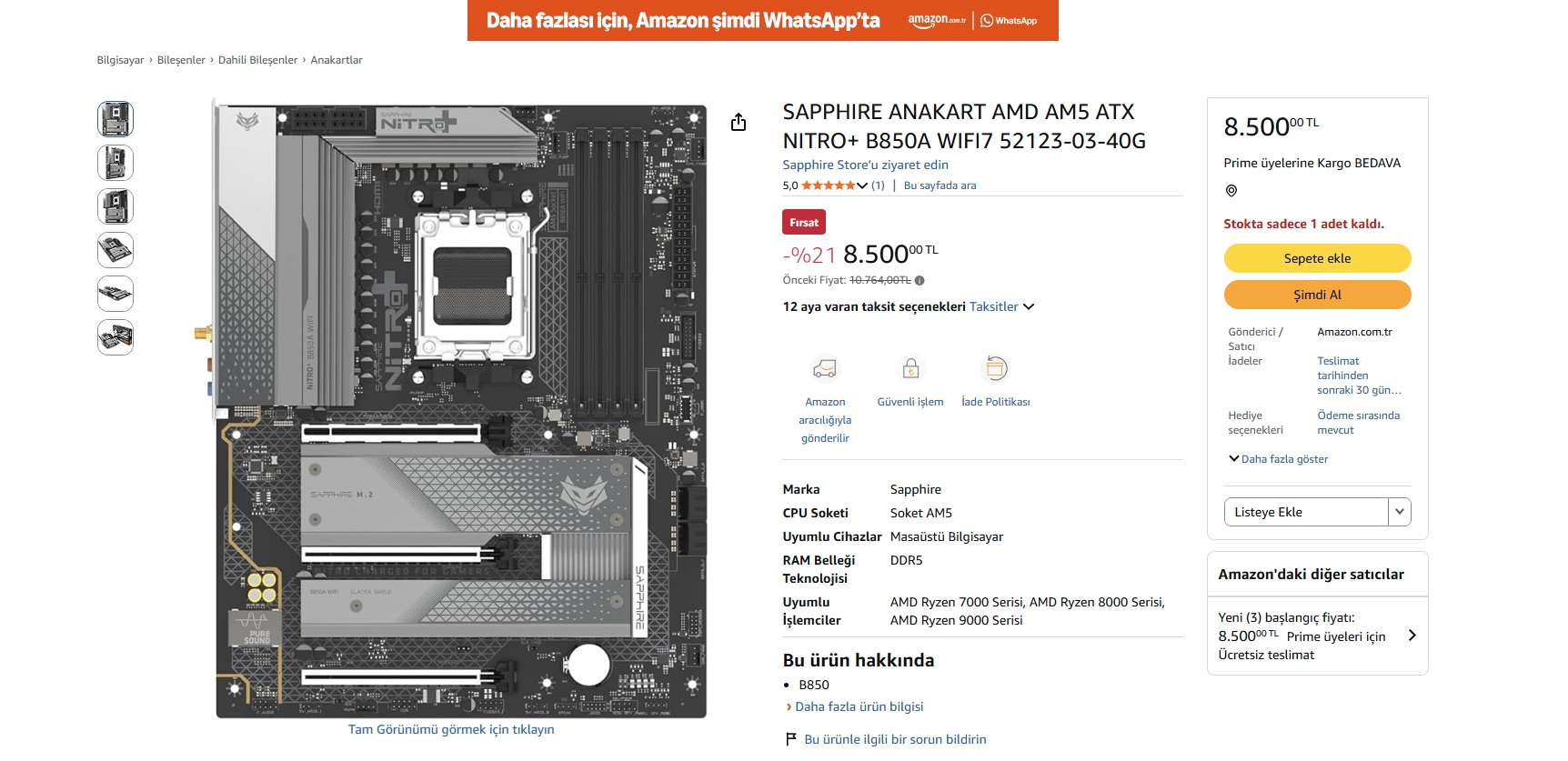Open rating breakdown chevron after stars

(x=862, y=185)
